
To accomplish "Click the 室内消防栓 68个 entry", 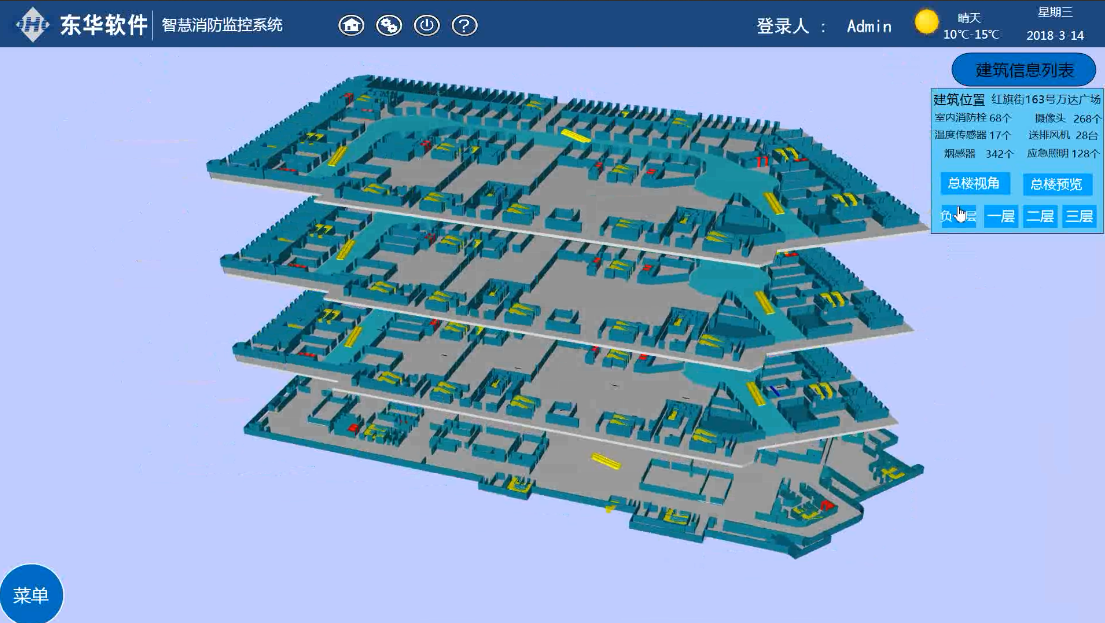I will click(x=973, y=118).
